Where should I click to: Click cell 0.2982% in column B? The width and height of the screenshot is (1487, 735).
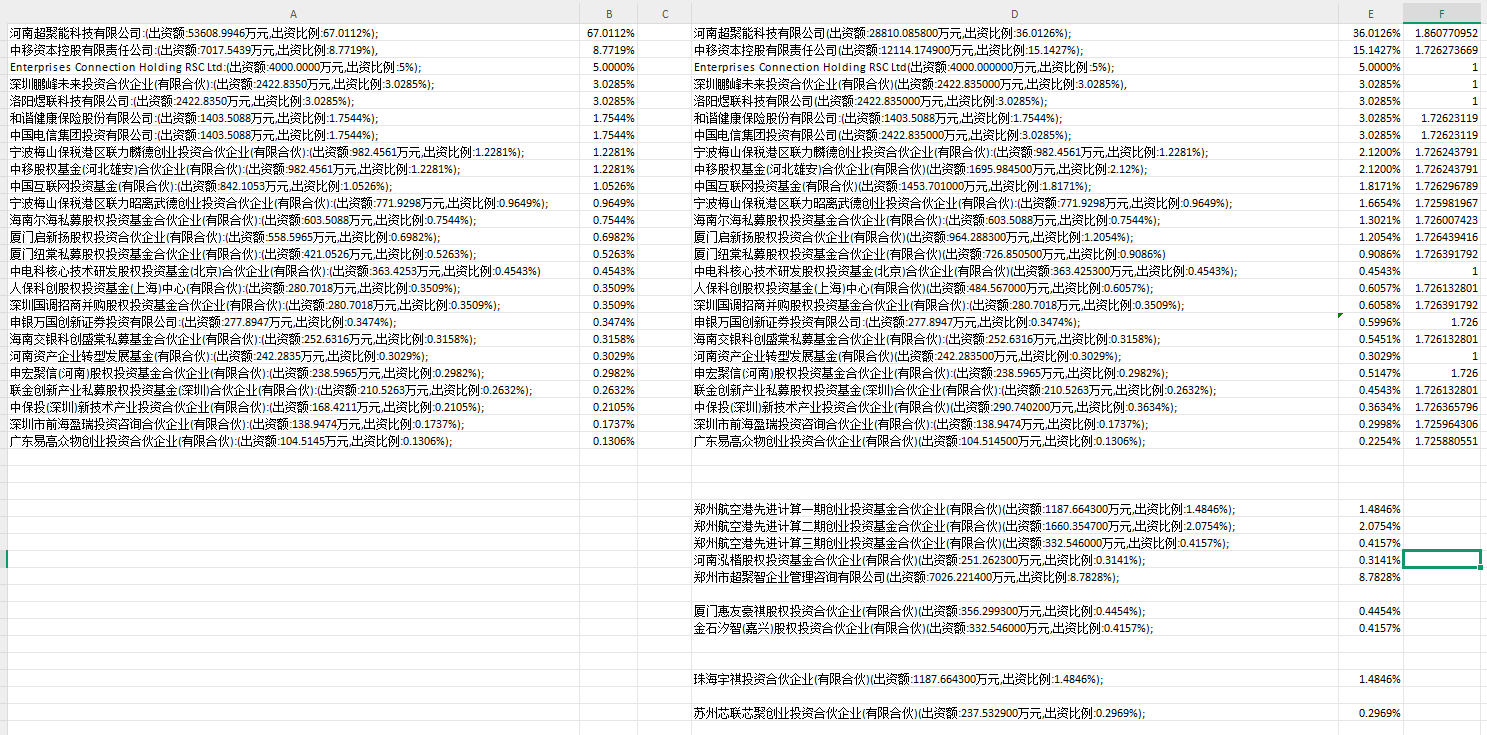[x=609, y=373]
